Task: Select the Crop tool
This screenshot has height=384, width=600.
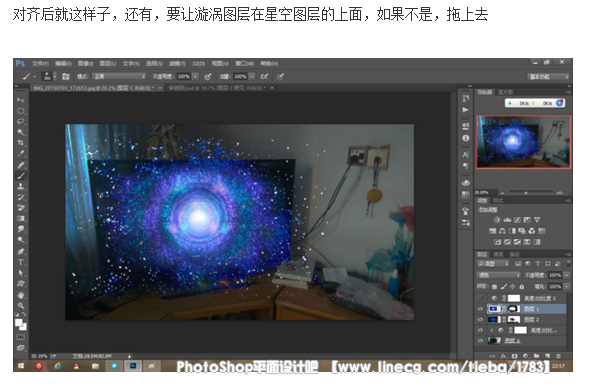Action: click(21, 143)
